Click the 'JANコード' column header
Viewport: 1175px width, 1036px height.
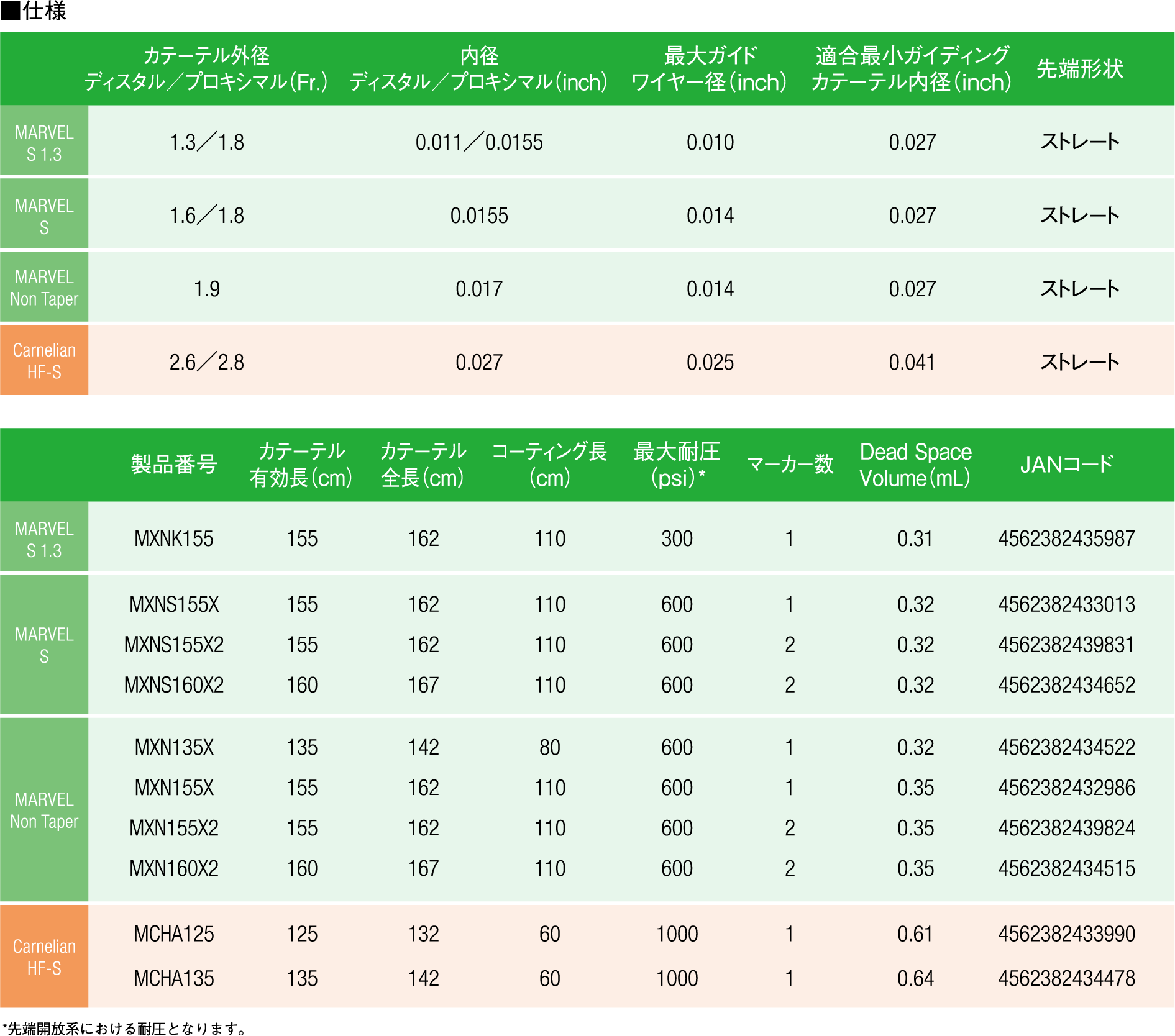point(1067,464)
